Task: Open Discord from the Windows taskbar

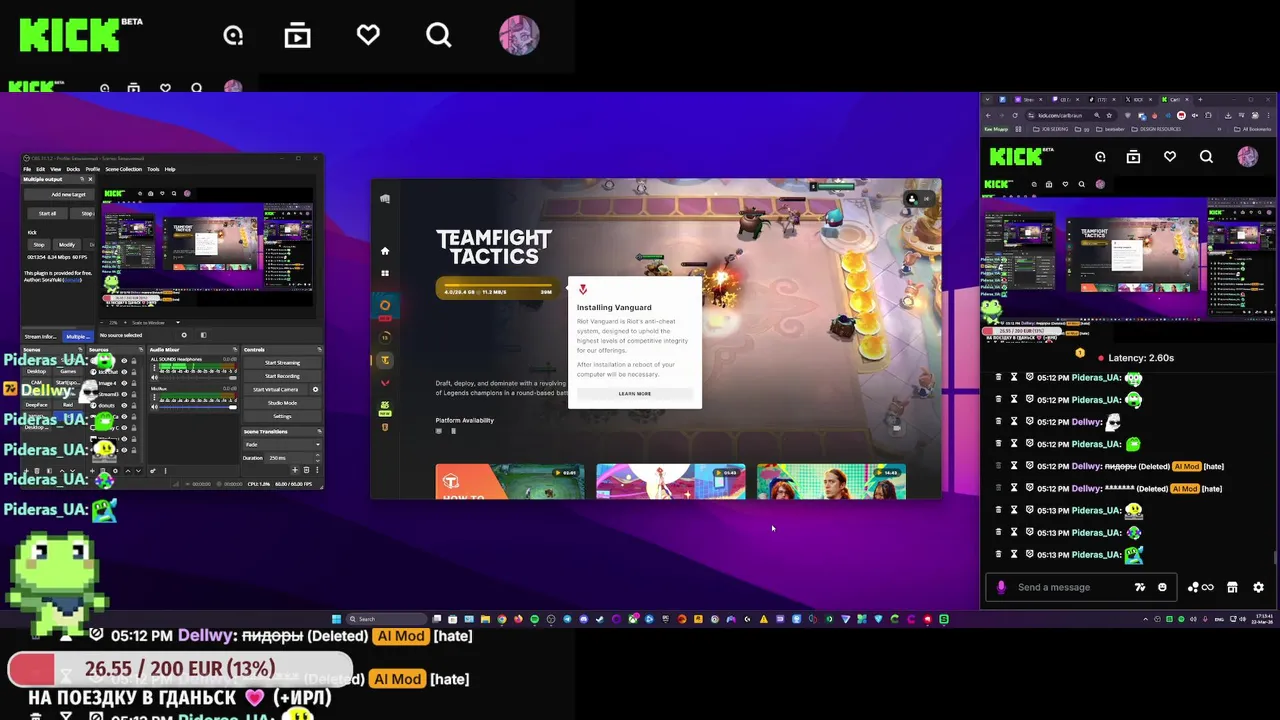Action: click(x=584, y=619)
